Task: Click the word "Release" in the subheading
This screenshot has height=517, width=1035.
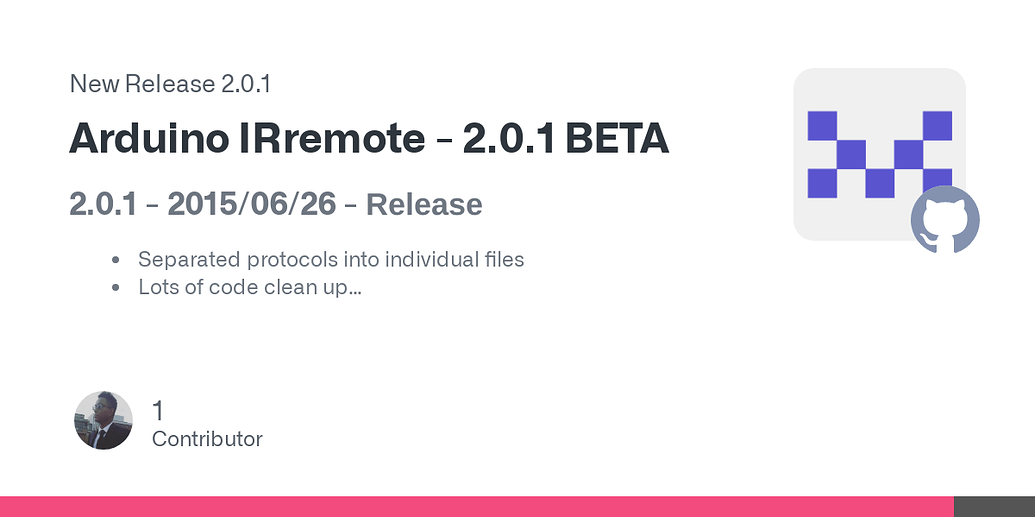Action: tap(424, 204)
